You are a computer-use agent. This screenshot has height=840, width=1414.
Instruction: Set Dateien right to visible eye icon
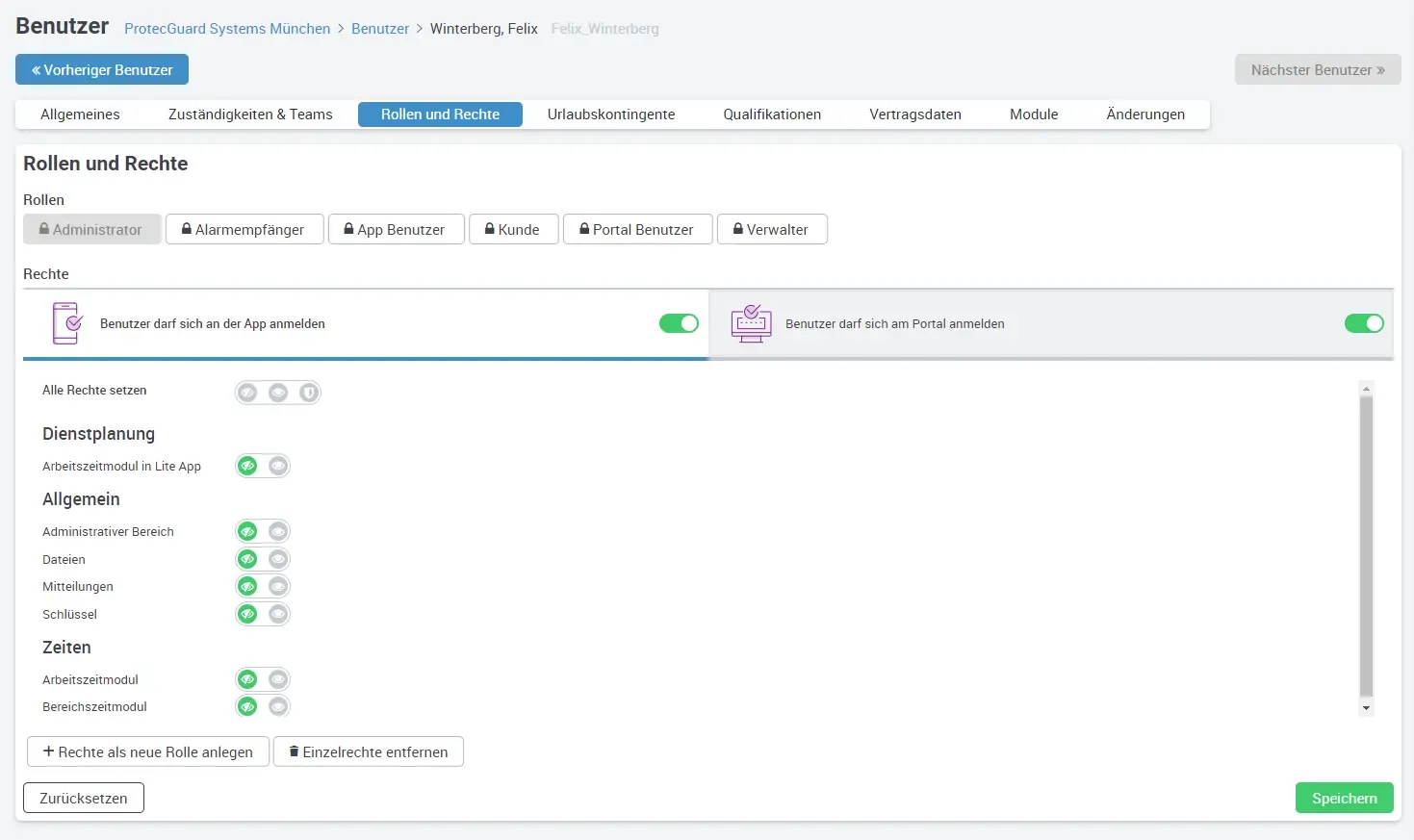[278, 559]
